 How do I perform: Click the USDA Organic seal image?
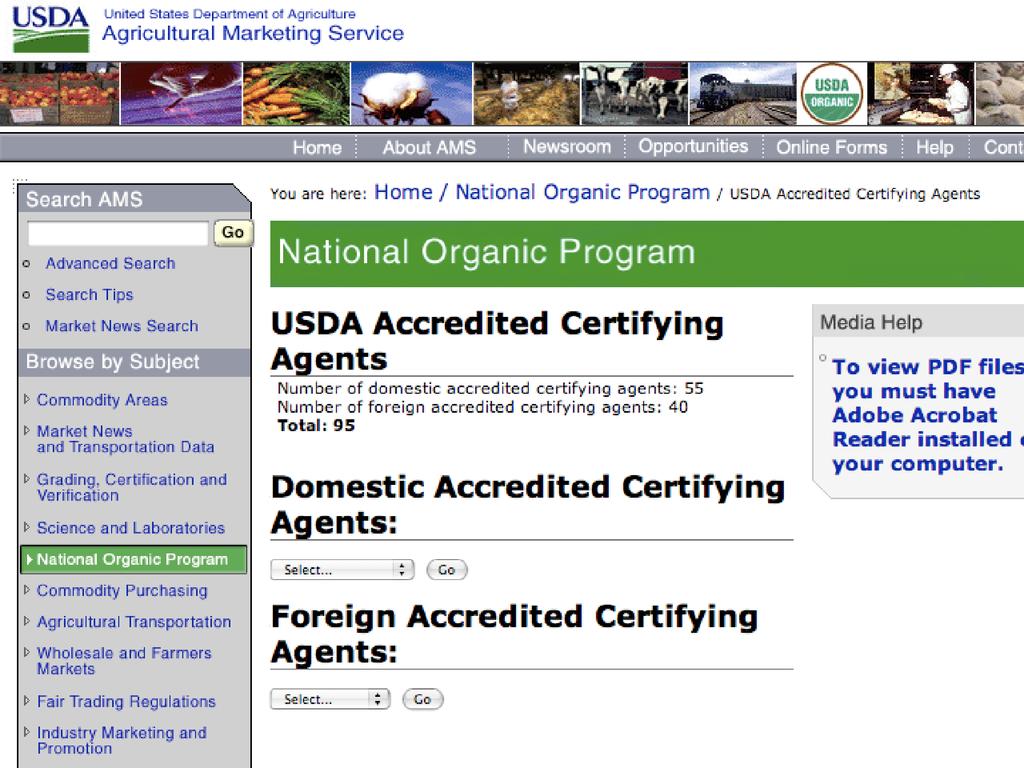point(832,94)
